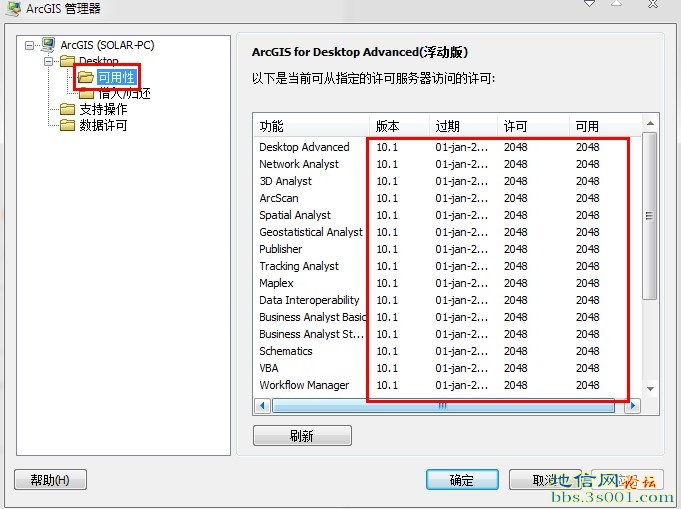Select the Publisher row
Viewport: 681px width, 509px height.
[x=447, y=249]
